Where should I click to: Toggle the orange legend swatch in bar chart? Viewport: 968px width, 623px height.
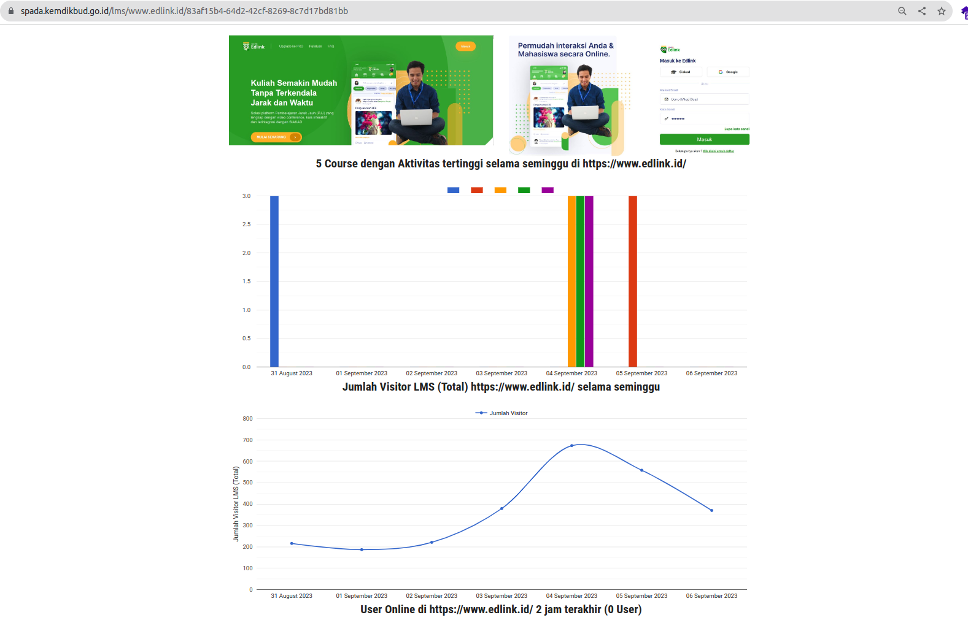[501, 190]
